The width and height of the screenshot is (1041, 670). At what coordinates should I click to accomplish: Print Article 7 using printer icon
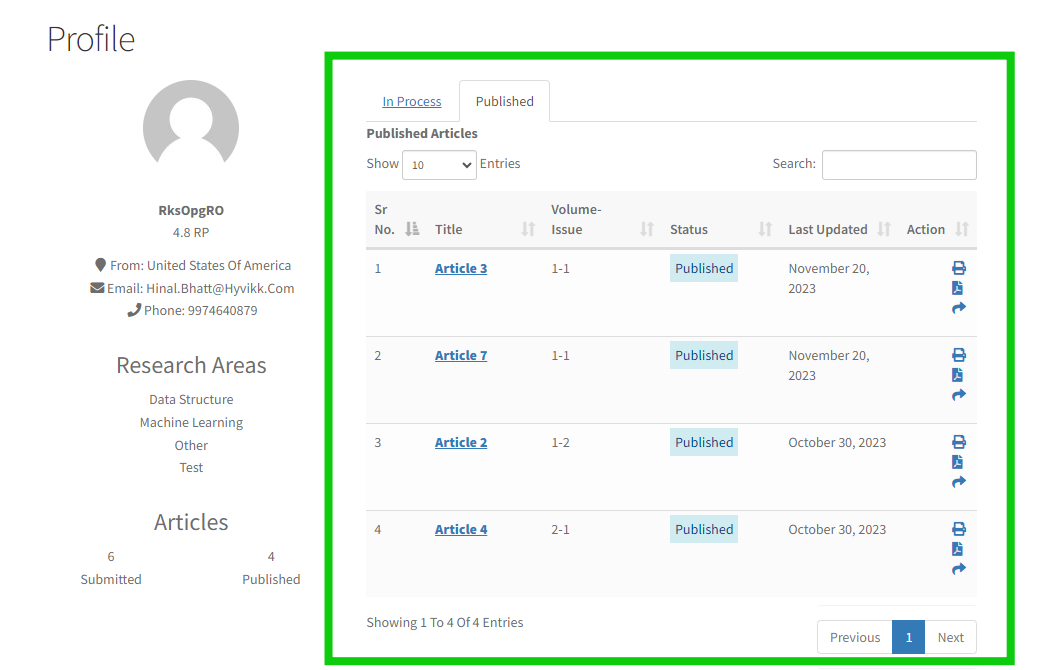(958, 355)
